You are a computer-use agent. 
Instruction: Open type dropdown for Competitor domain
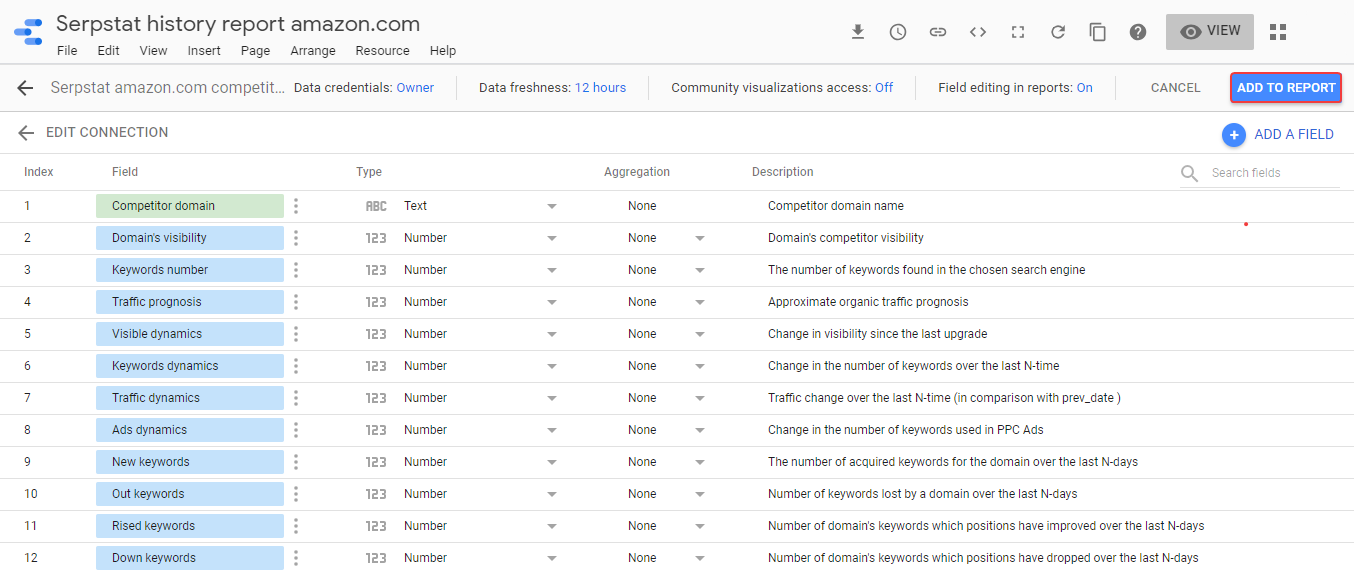pyautogui.click(x=552, y=206)
